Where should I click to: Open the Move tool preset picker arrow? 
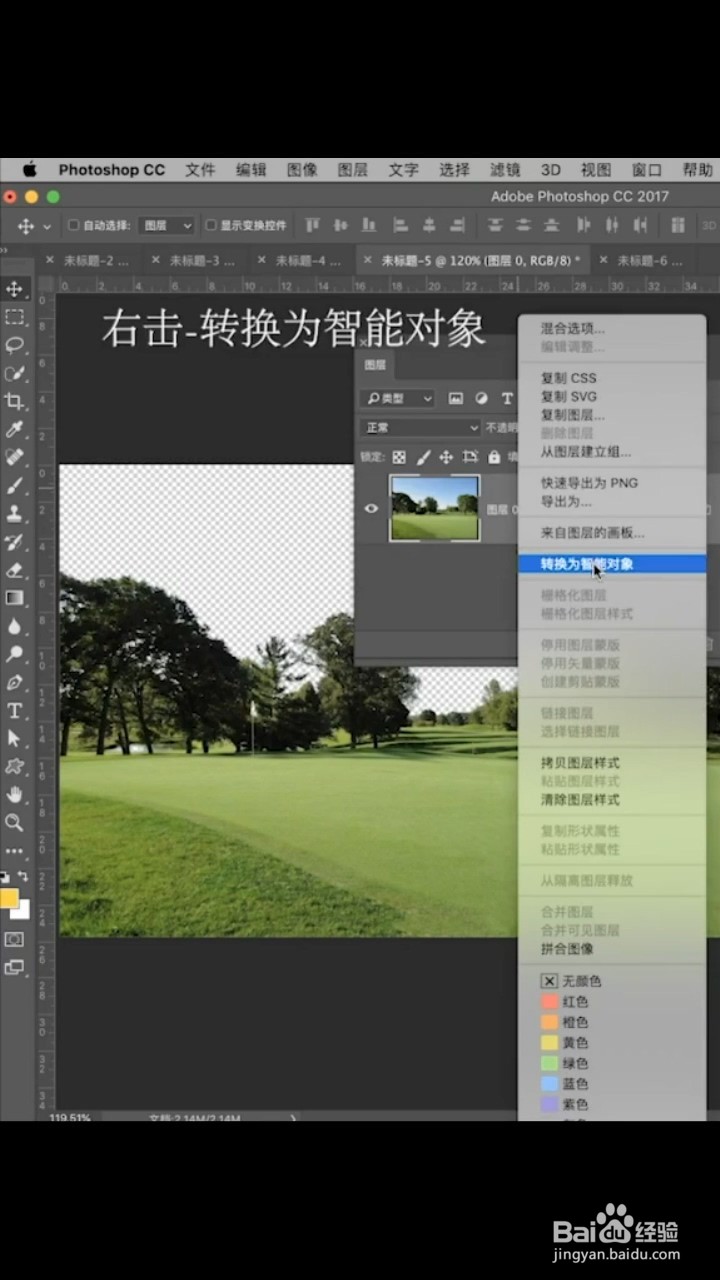46,227
